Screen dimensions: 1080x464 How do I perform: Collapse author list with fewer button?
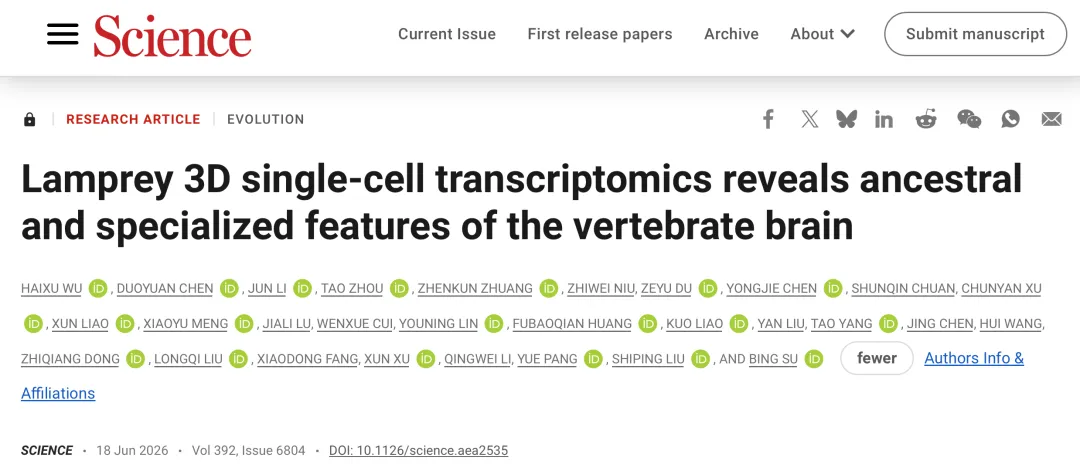(x=877, y=358)
